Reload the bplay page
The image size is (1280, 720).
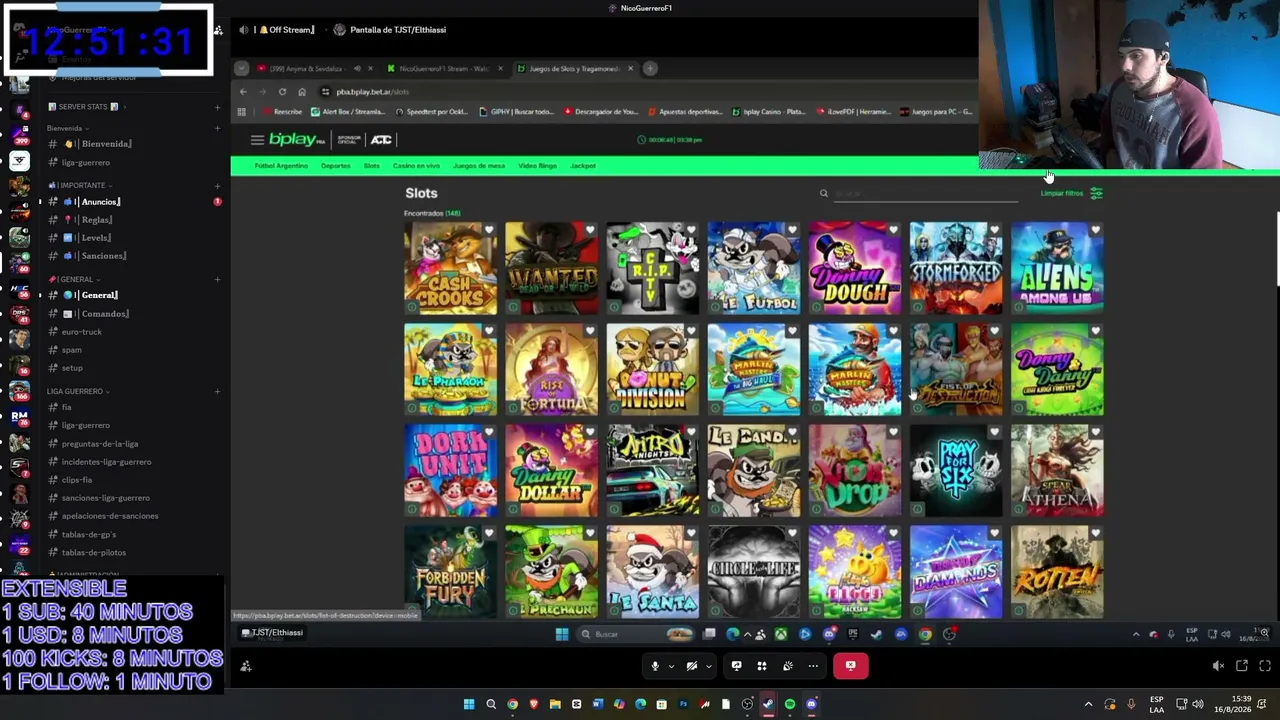pos(282,92)
